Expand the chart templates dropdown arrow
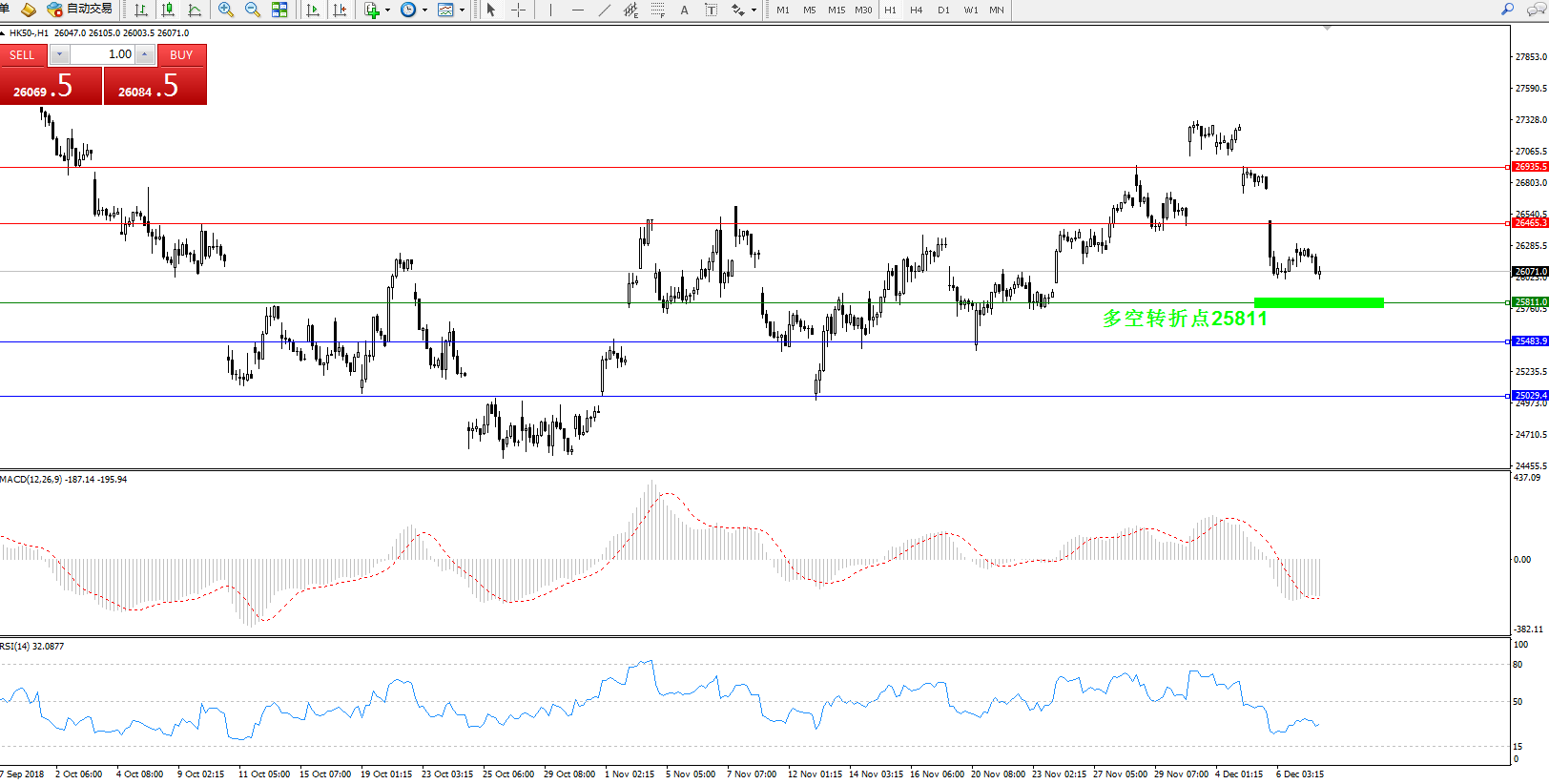The width and height of the screenshot is (1549, 784). (x=463, y=10)
